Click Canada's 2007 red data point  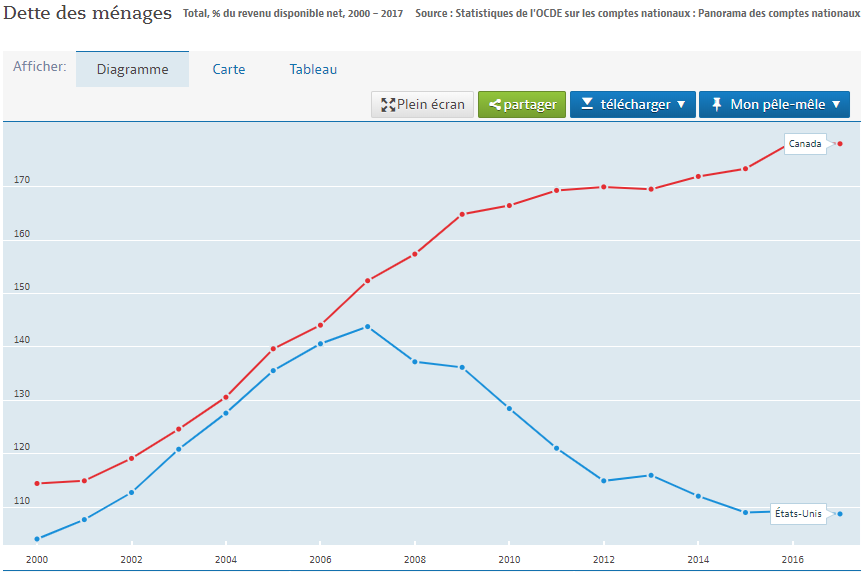tap(368, 281)
